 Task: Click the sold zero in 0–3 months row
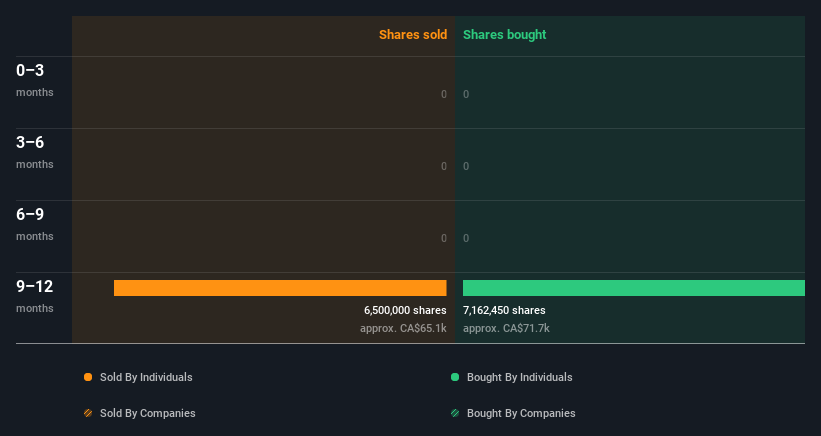point(443,94)
